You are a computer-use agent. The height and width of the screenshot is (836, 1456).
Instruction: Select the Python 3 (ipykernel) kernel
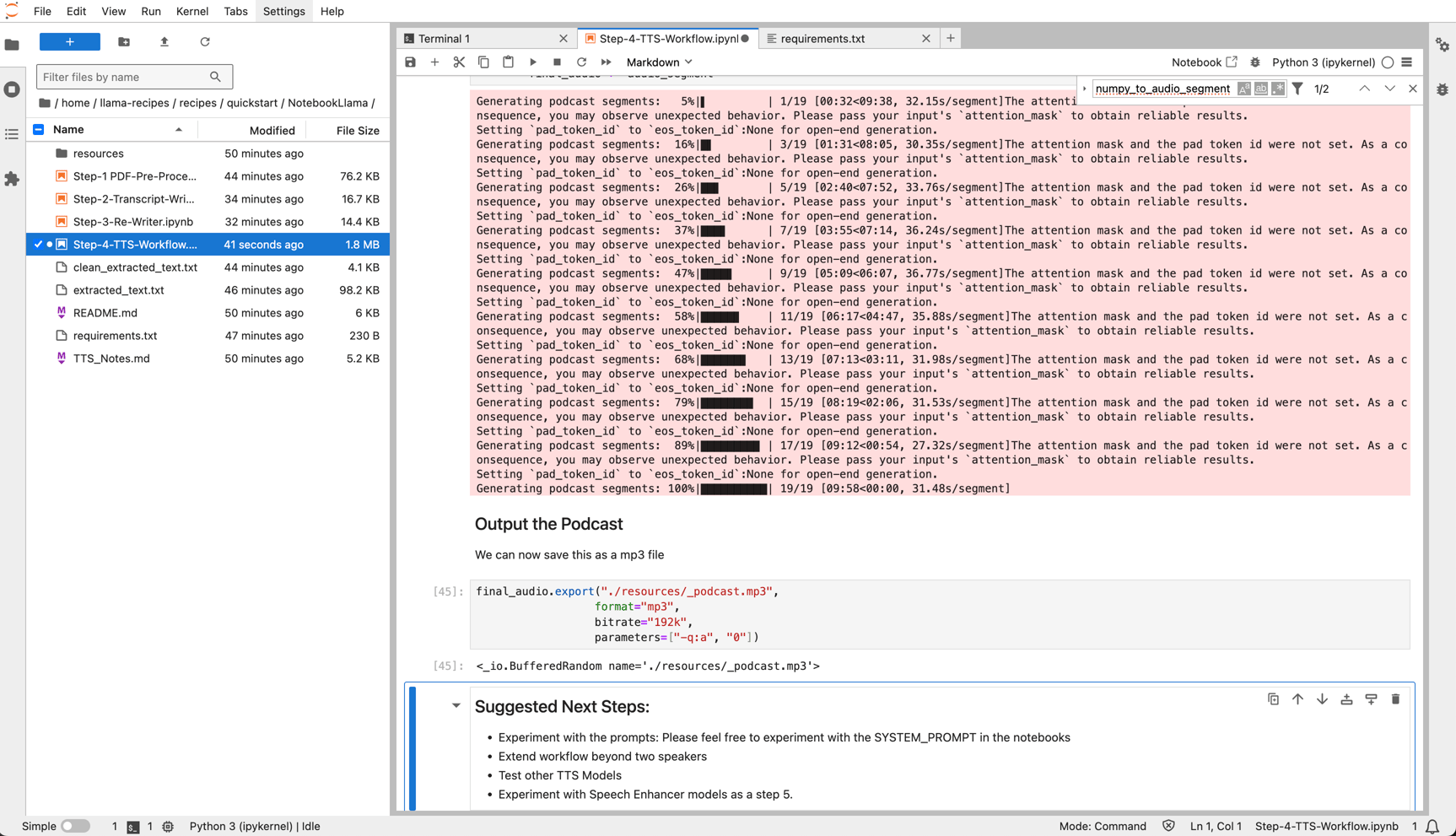click(1324, 62)
